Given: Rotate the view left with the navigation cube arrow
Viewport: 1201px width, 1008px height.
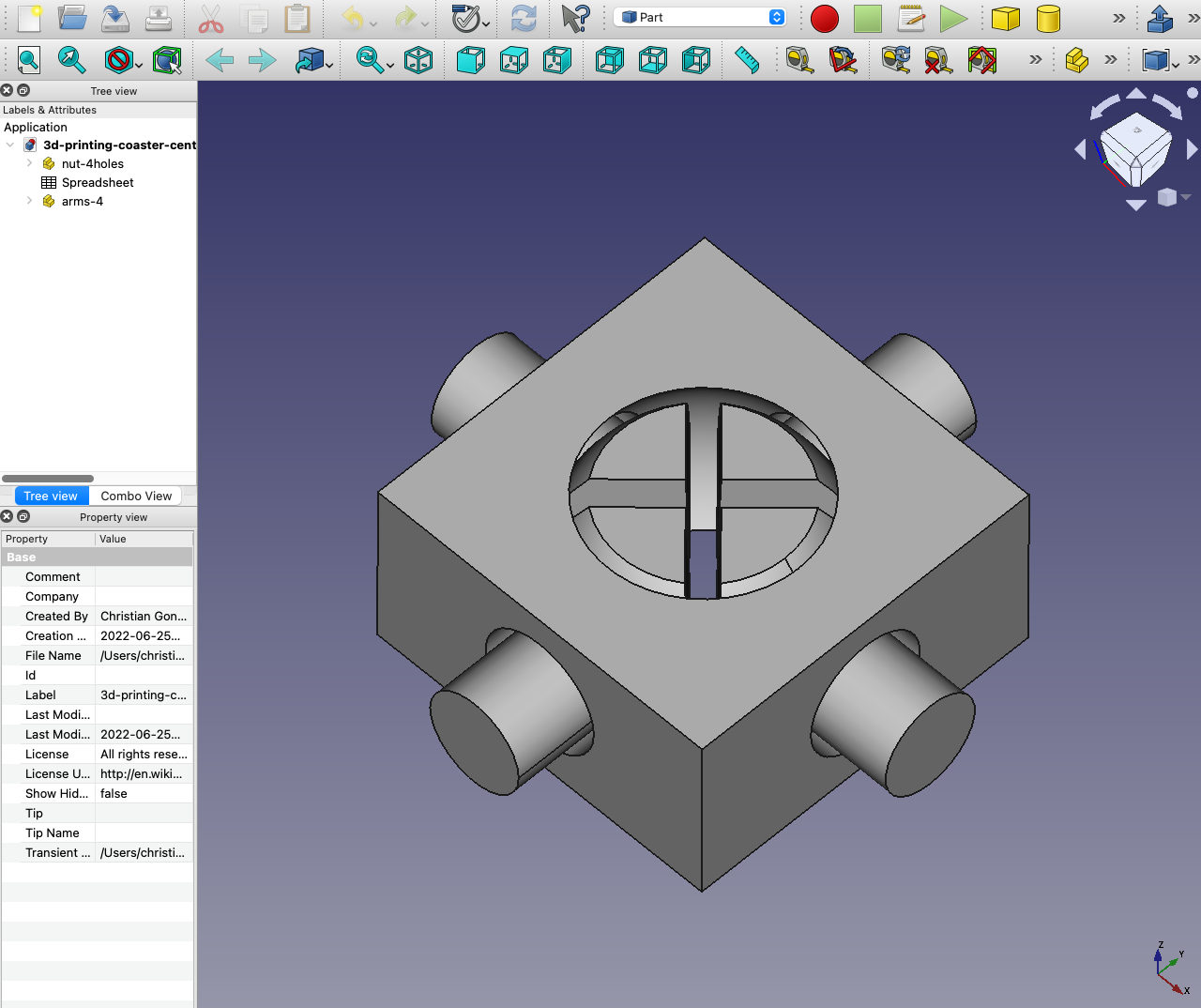Looking at the screenshot, I should (x=1081, y=149).
